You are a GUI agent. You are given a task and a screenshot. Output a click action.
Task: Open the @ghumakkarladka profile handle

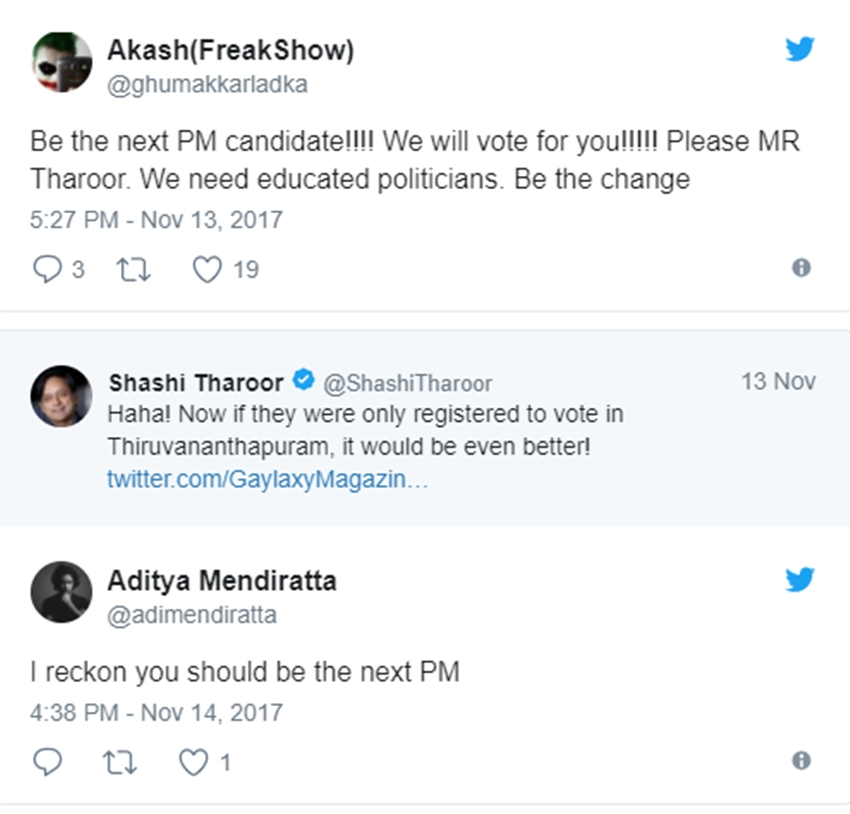[x=207, y=85]
